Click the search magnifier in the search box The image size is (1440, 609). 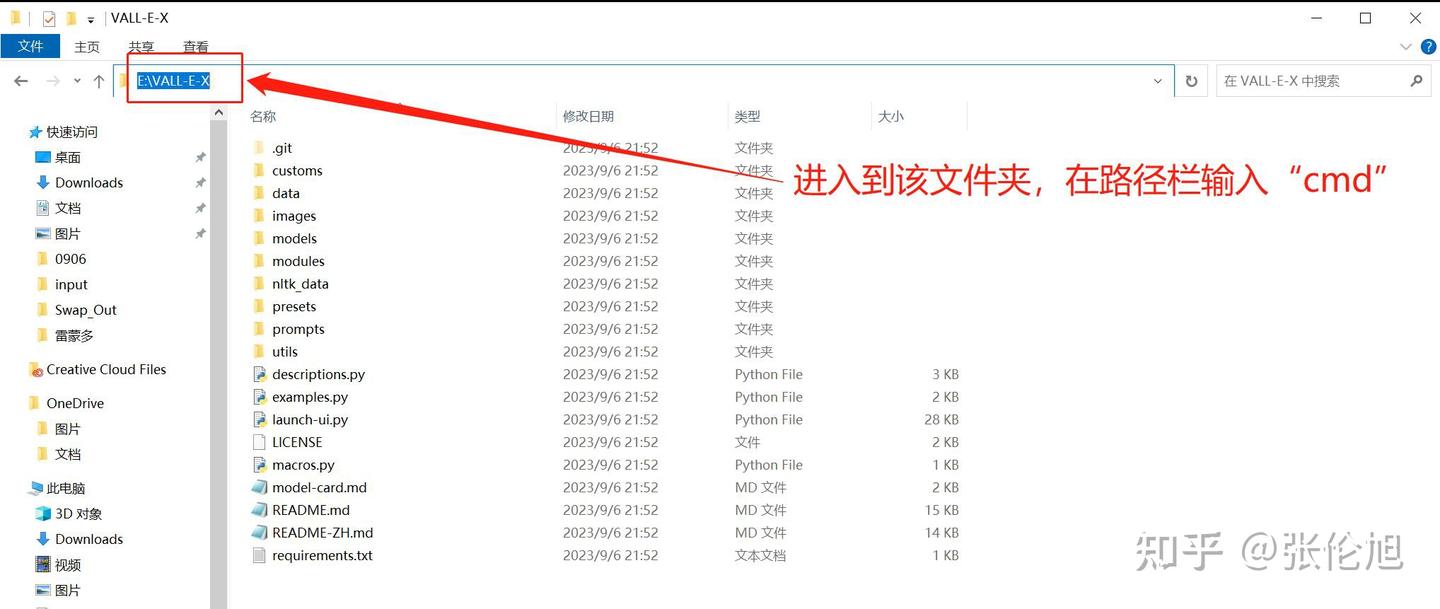pyautogui.click(x=1417, y=80)
